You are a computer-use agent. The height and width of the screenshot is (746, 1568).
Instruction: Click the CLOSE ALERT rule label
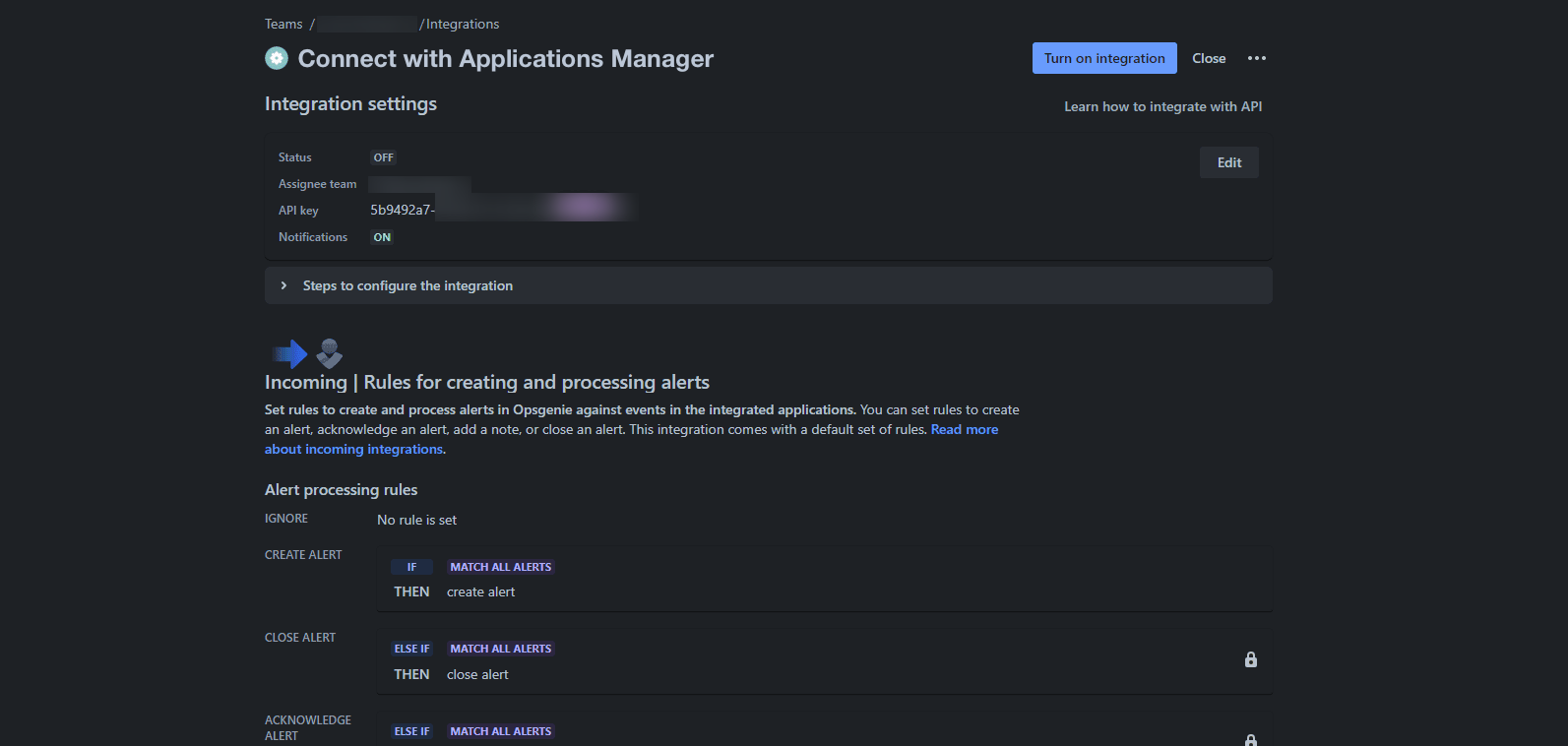(300, 638)
